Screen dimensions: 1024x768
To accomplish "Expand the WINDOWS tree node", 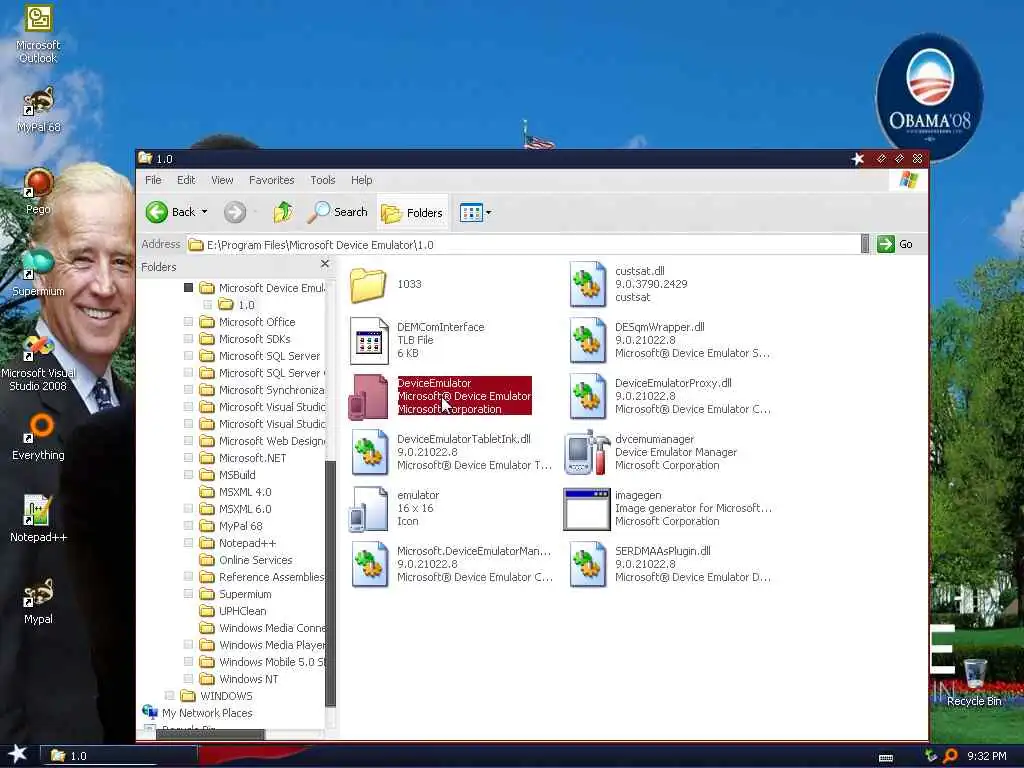I will tap(169, 696).
